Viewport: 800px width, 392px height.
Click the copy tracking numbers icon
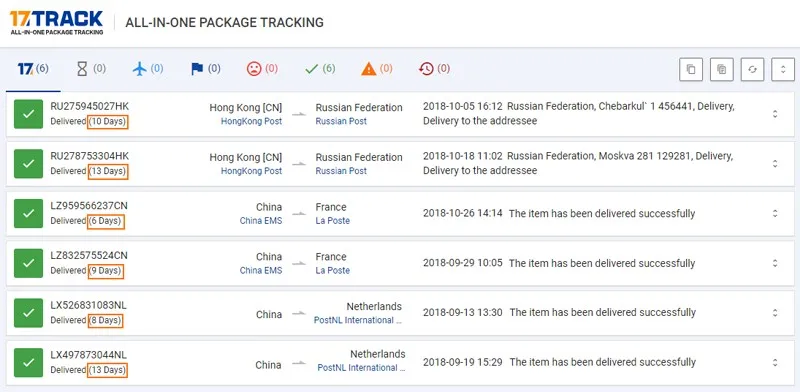click(691, 69)
